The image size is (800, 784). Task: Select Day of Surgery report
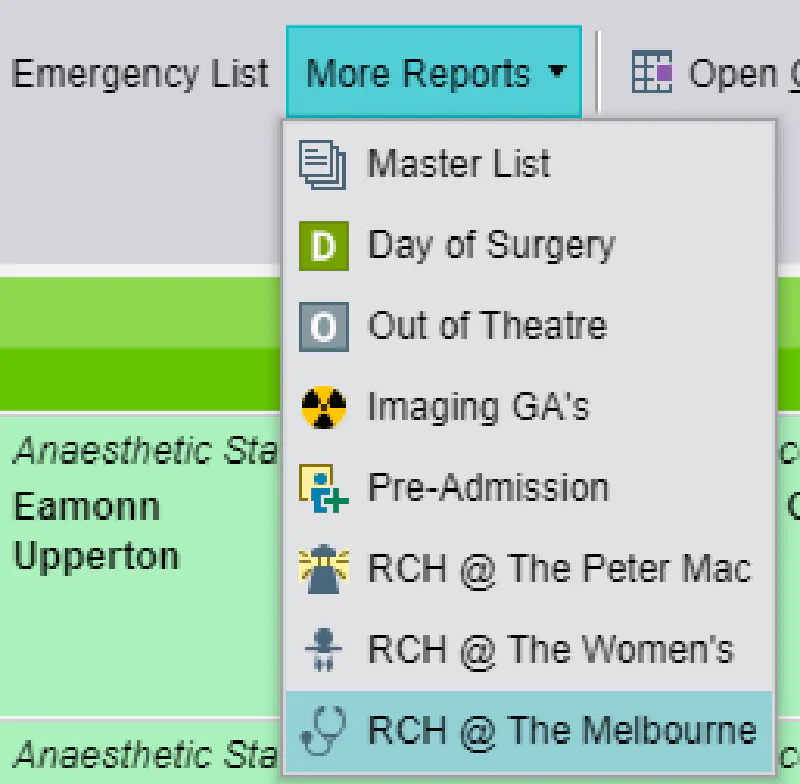(490, 244)
